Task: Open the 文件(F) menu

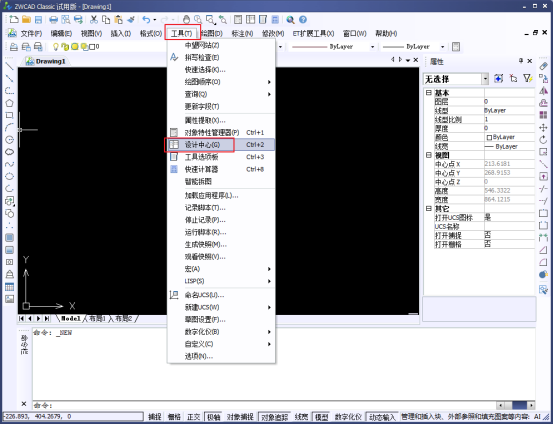Action: coord(31,34)
